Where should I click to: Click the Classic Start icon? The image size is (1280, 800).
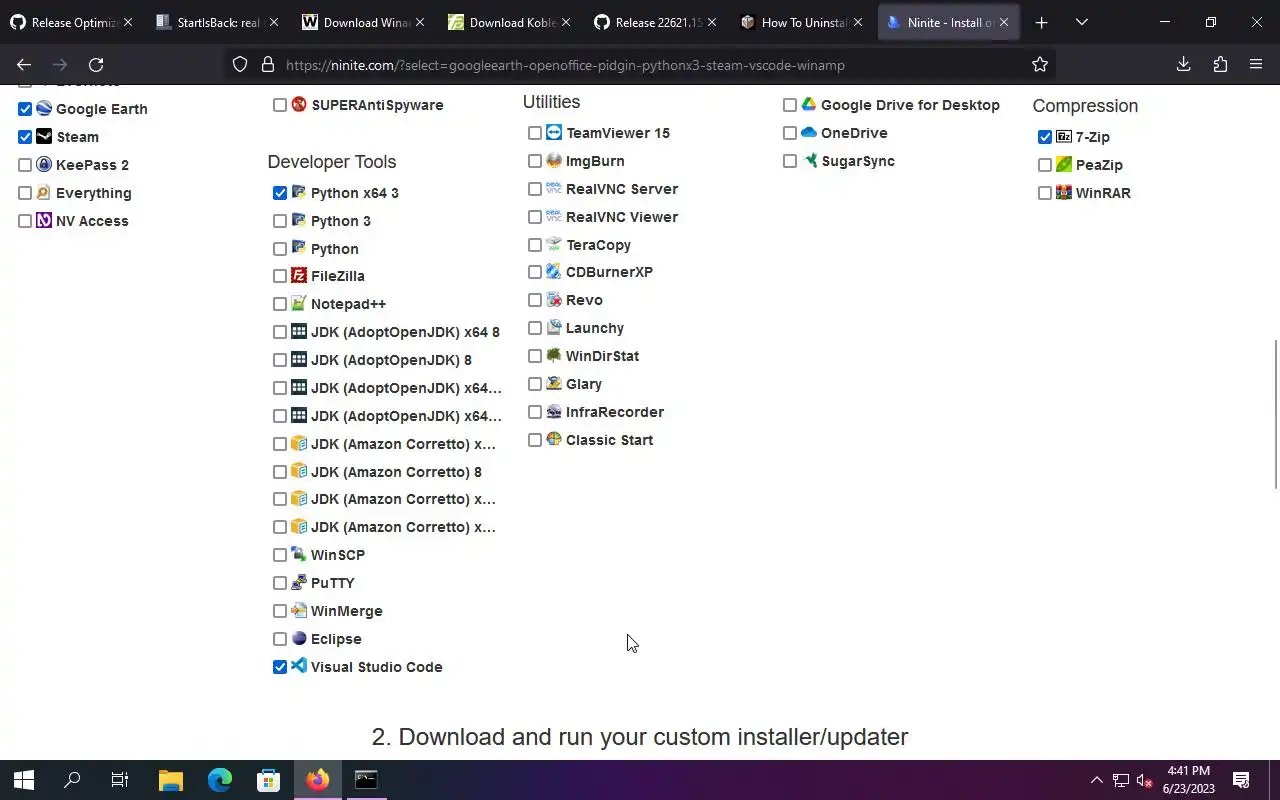point(554,439)
